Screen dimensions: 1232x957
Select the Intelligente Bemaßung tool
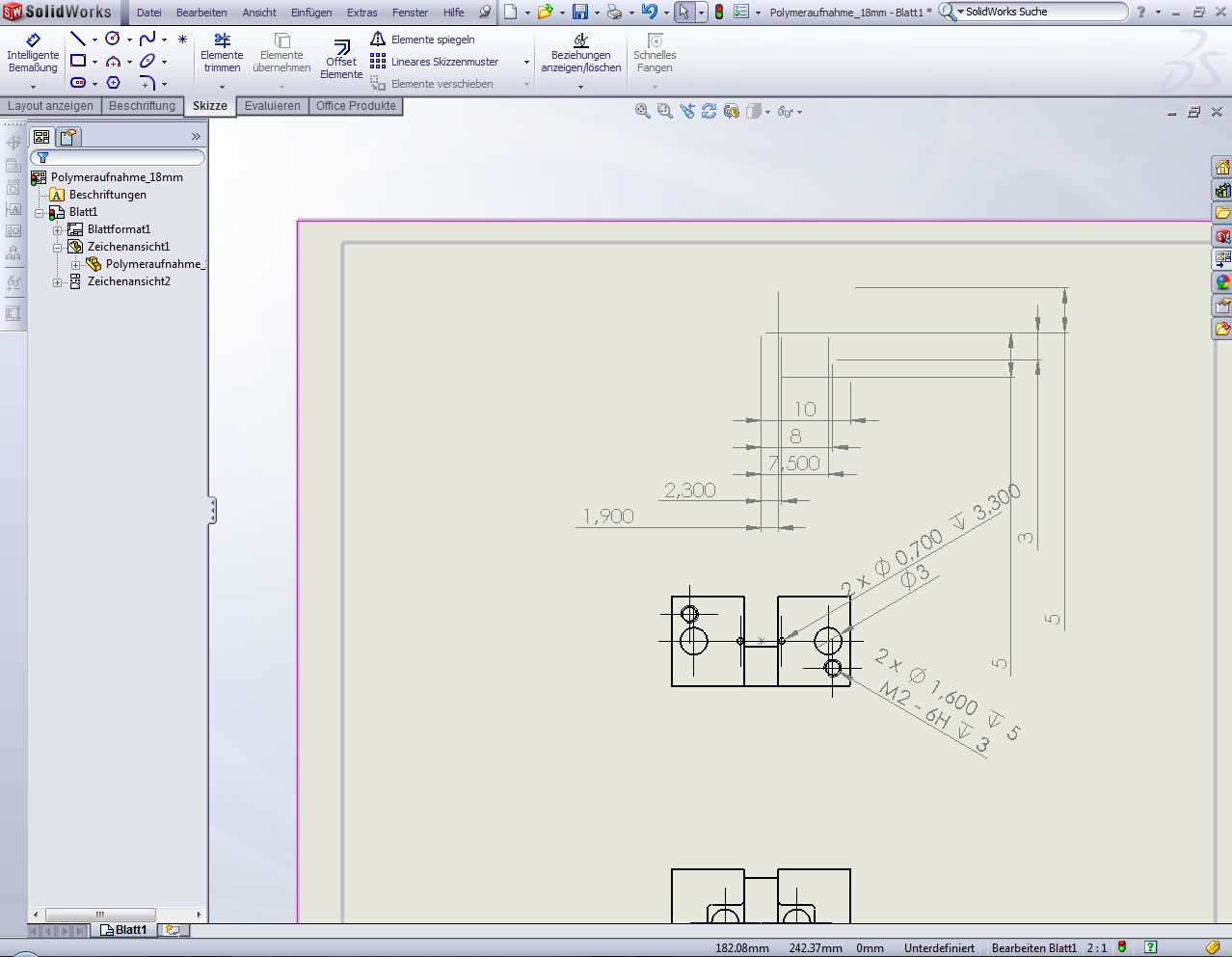pyautogui.click(x=33, y=54)
